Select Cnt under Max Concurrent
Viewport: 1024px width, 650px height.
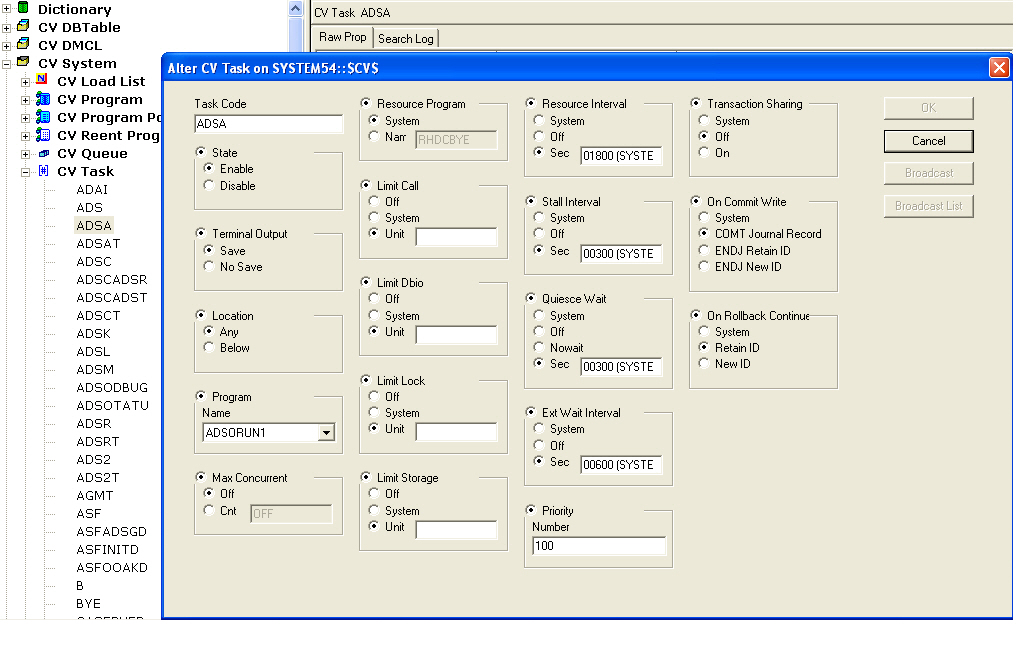tap(209, 510)
